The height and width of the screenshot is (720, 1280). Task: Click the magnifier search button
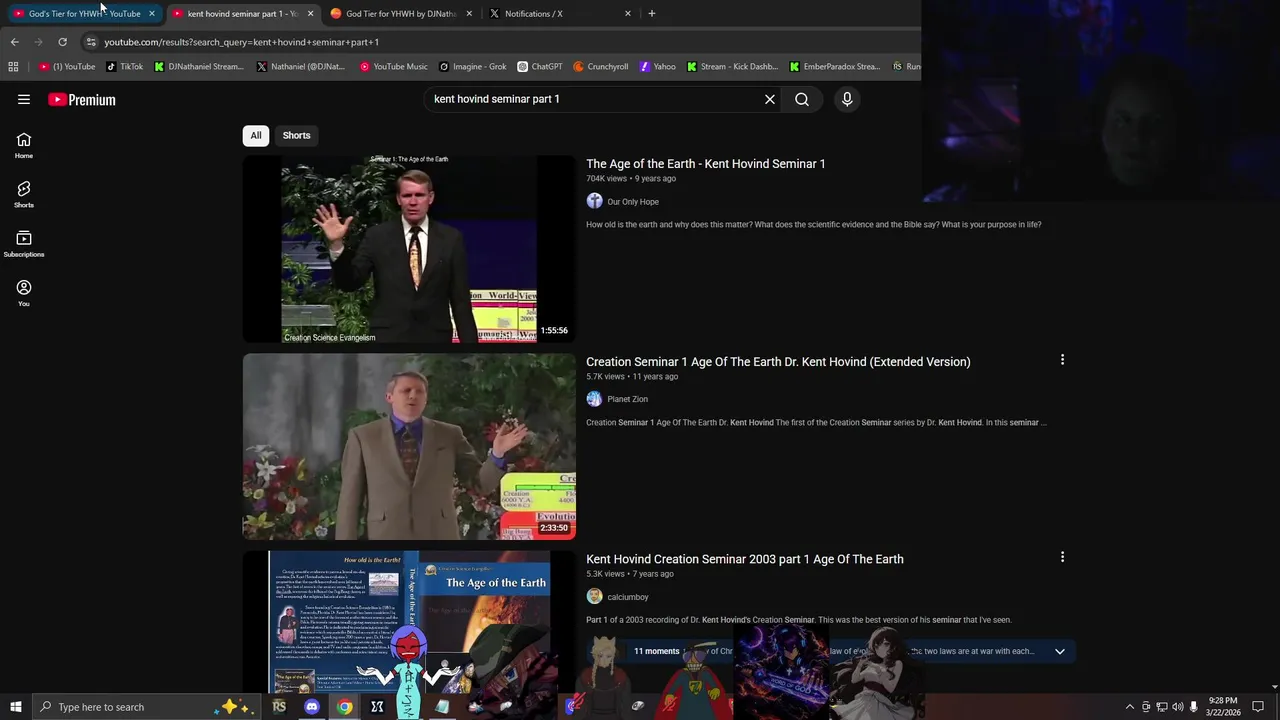(x=802, y=99)
